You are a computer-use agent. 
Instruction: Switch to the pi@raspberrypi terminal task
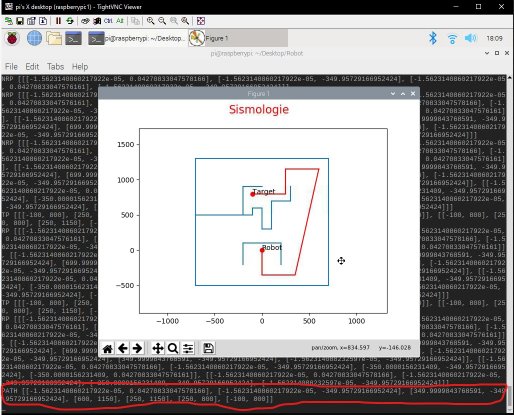point(137,38)
